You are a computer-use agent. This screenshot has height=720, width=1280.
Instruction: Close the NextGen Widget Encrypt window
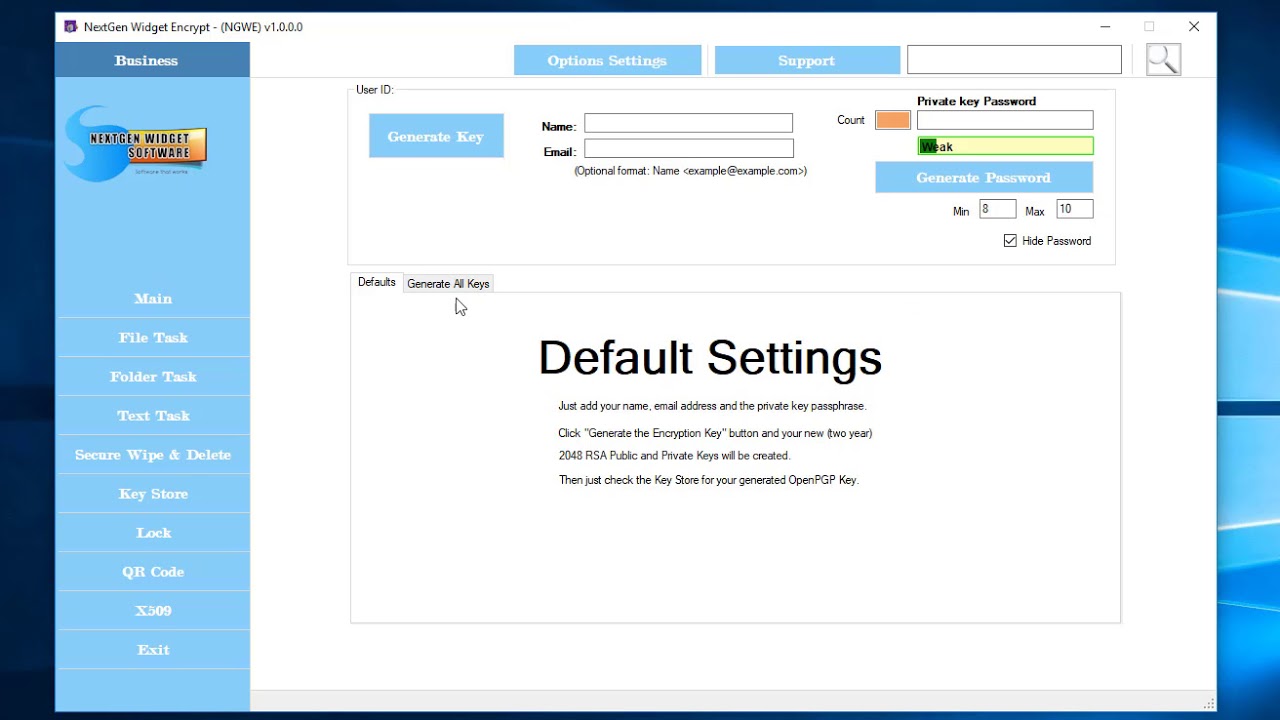1194,27
